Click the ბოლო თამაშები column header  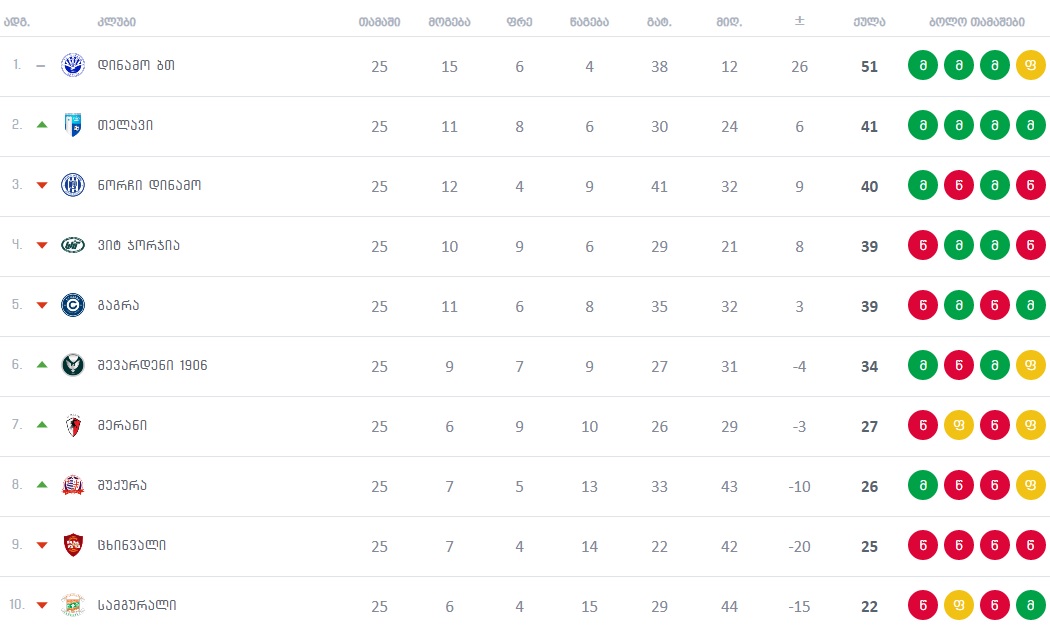point(976,22)
